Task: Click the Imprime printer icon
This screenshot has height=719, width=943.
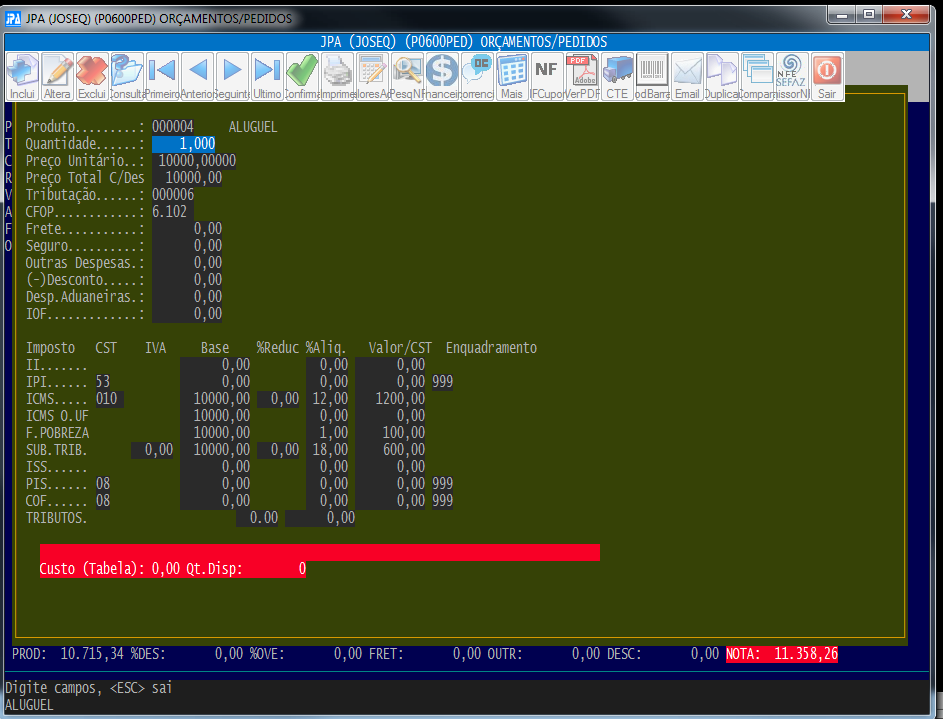Action: tap(337, 76)
